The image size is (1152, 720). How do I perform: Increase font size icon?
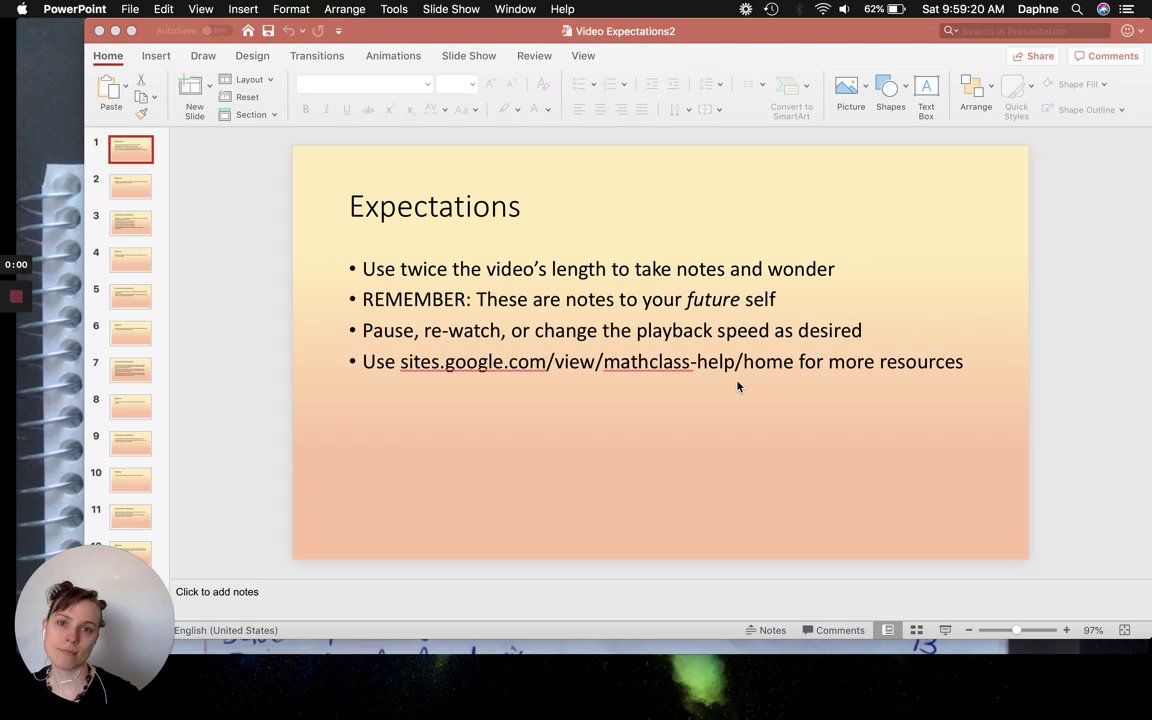[x=491, y=84]
